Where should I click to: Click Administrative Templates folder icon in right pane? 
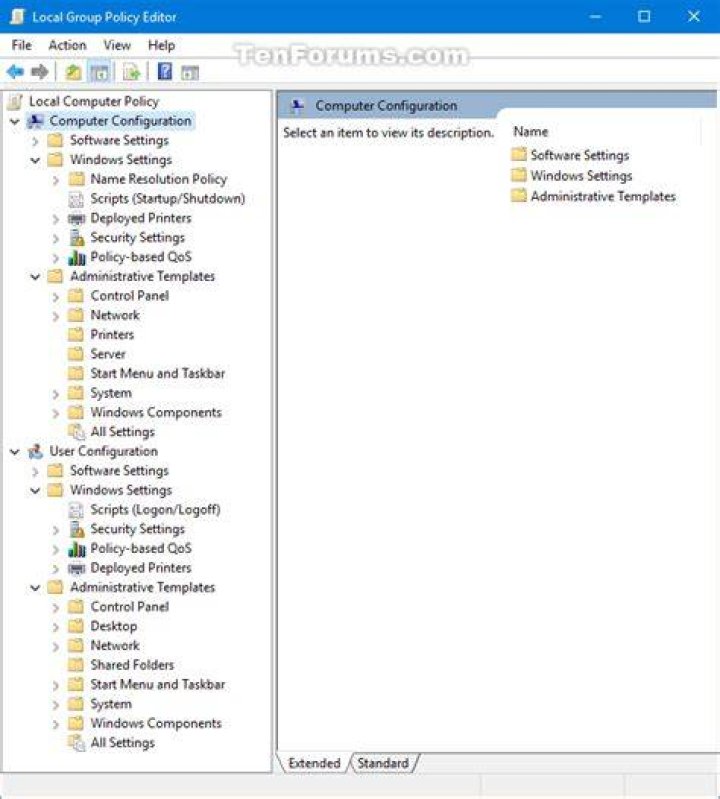pyautogui.click(x=519, y=196)
